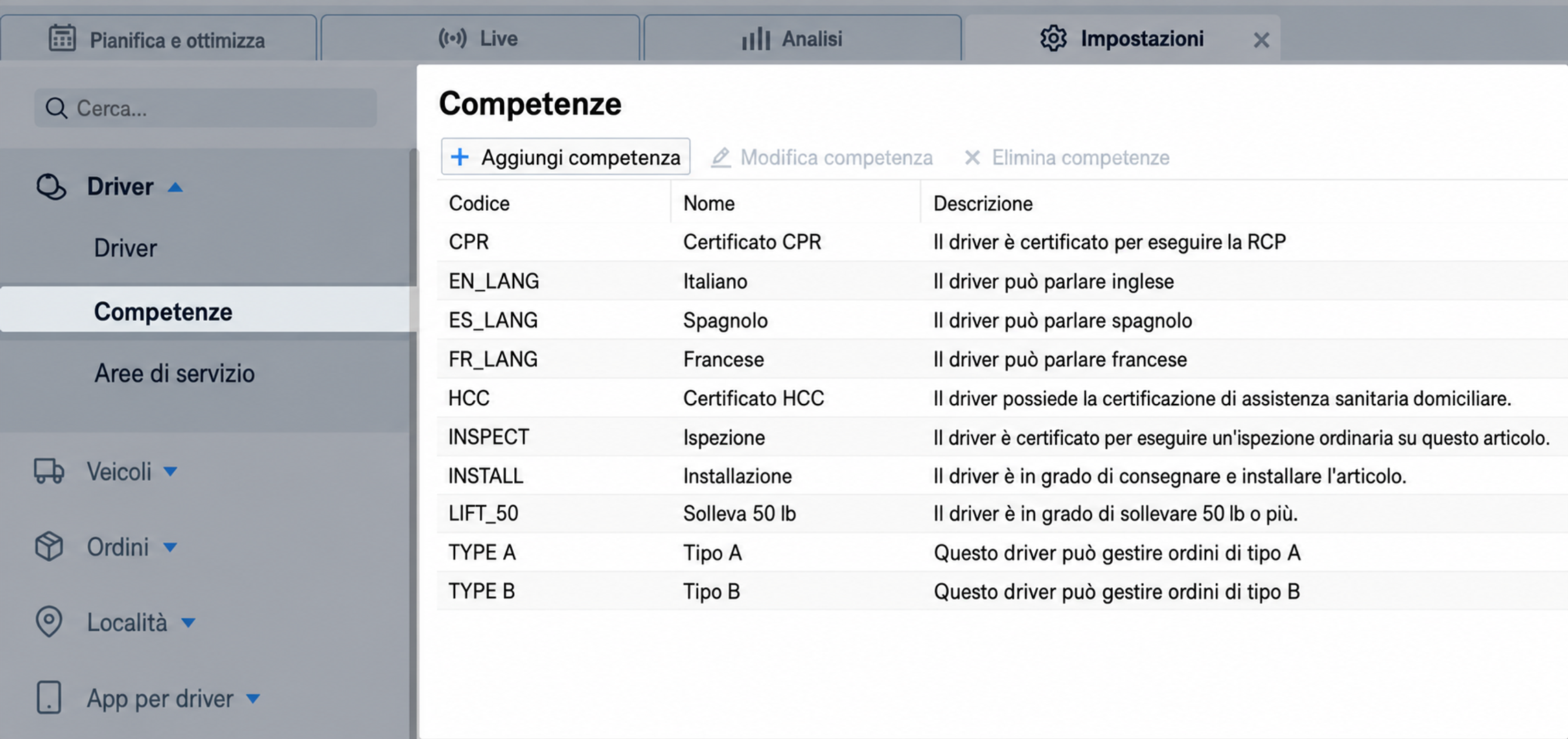Click the App per driver phone icon

pyautogui.click(x=49, y=698)
